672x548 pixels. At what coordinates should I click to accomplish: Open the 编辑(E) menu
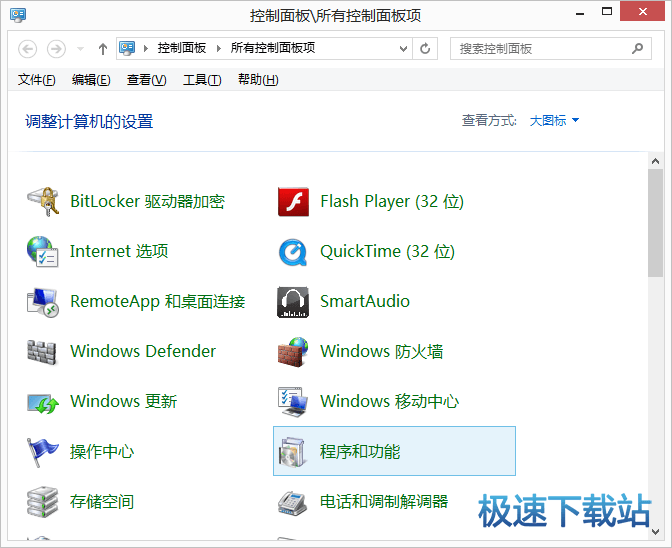pyautogui.click(x=91, y=80)
